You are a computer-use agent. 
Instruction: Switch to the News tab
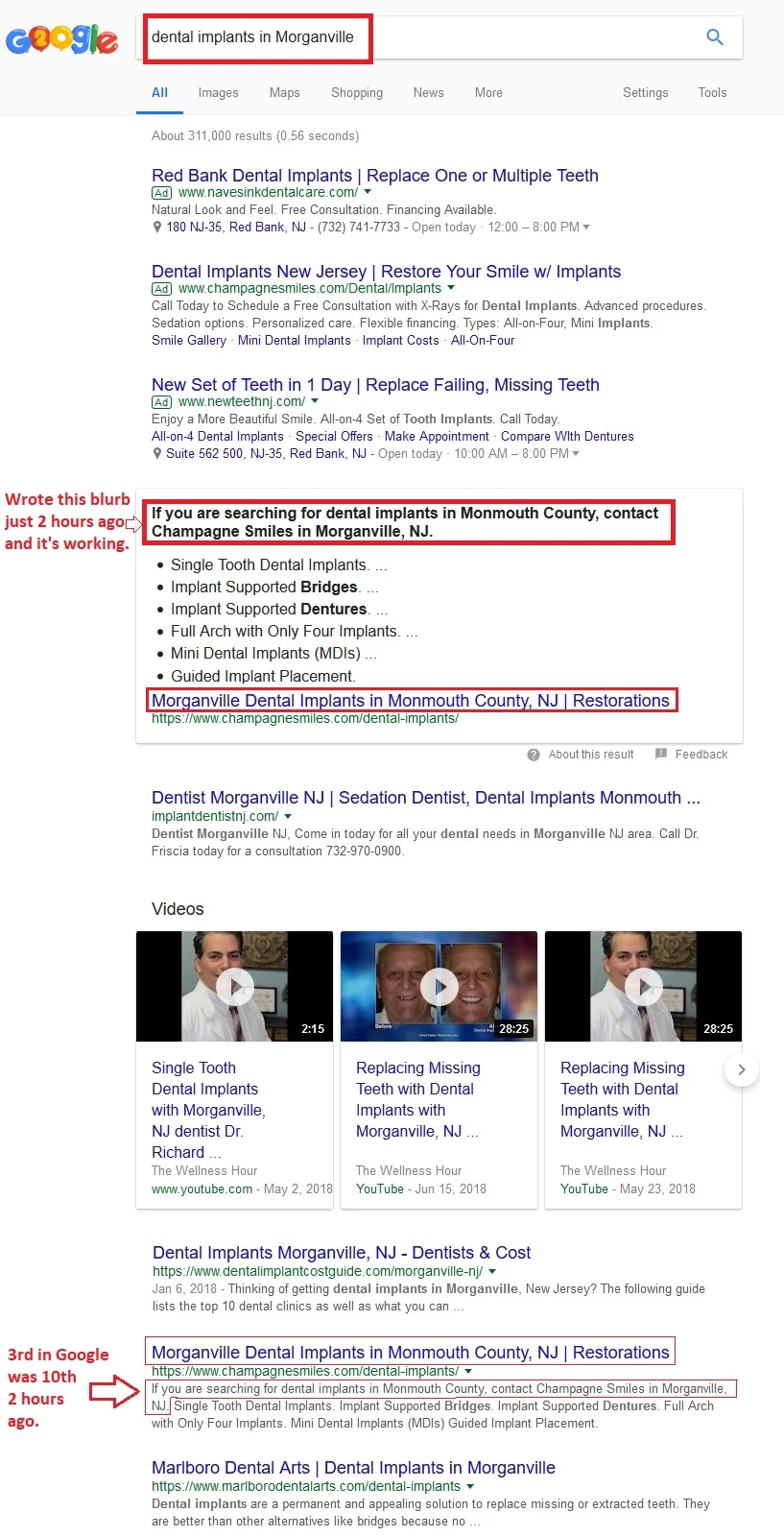pyautogui.click(x=428, y=93)
